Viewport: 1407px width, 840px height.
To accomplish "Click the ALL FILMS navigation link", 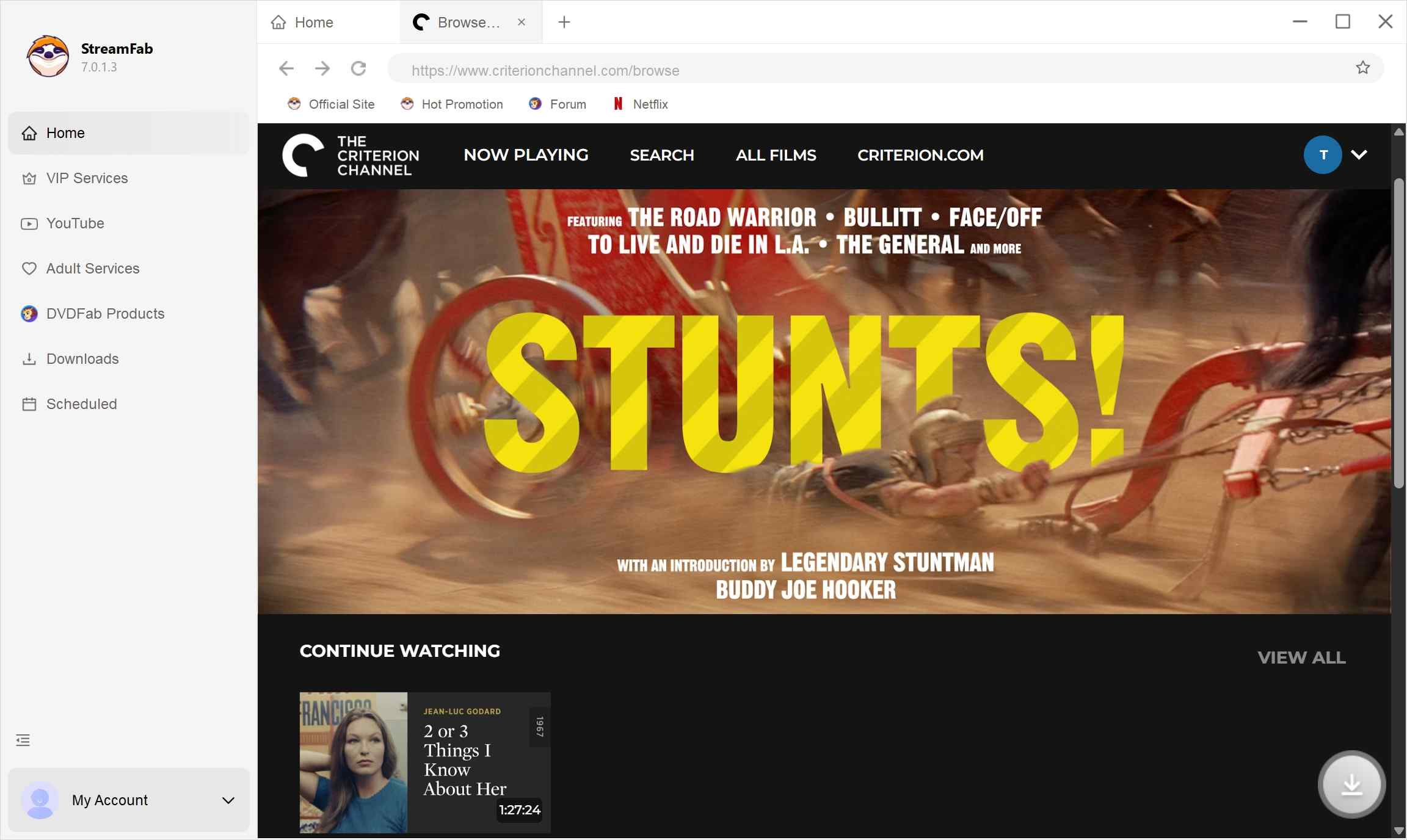I will click(776, 156).
